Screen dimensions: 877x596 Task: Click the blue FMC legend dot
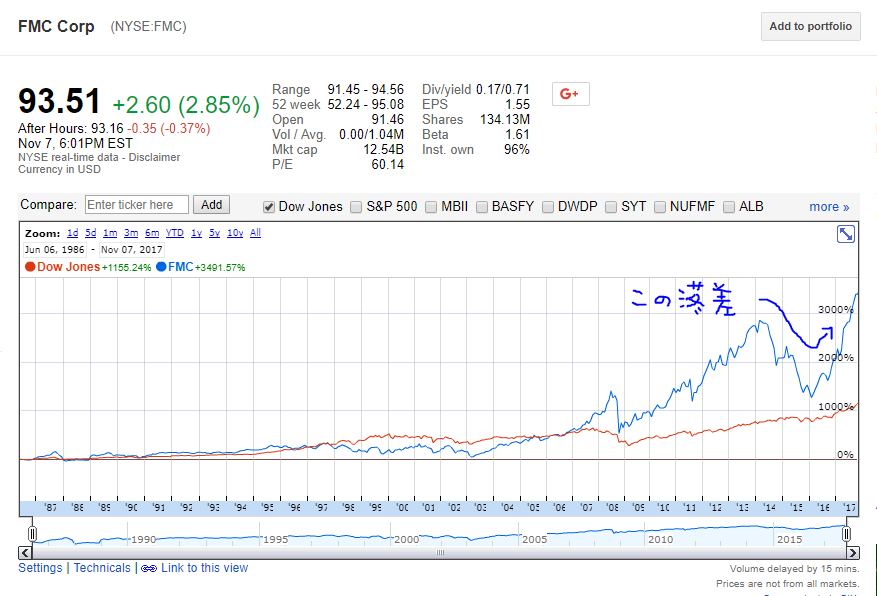tap(162, 267)
